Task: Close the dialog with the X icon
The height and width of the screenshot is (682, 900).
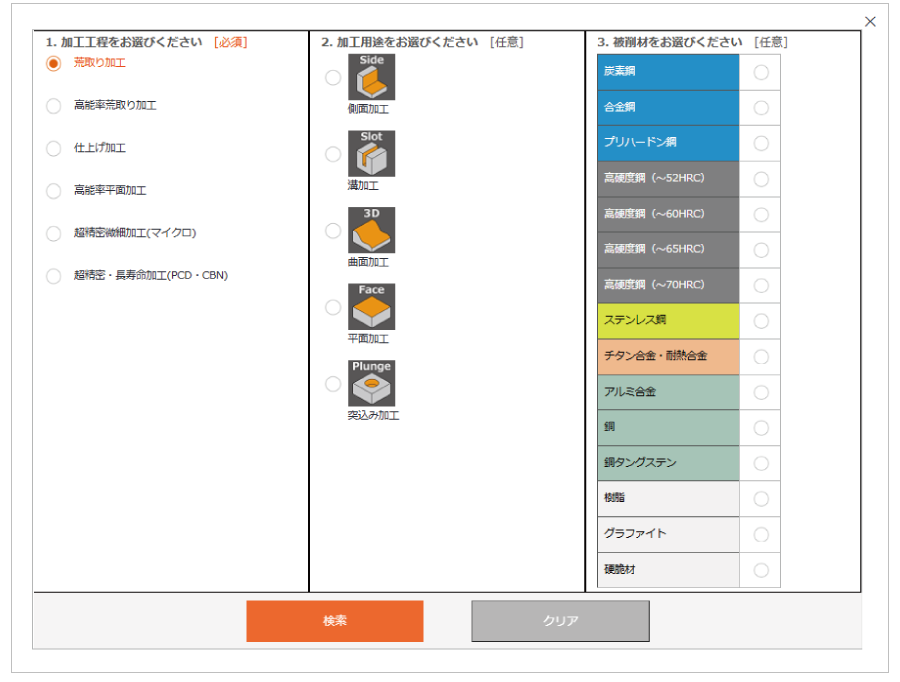Action: tap(870, 22)
